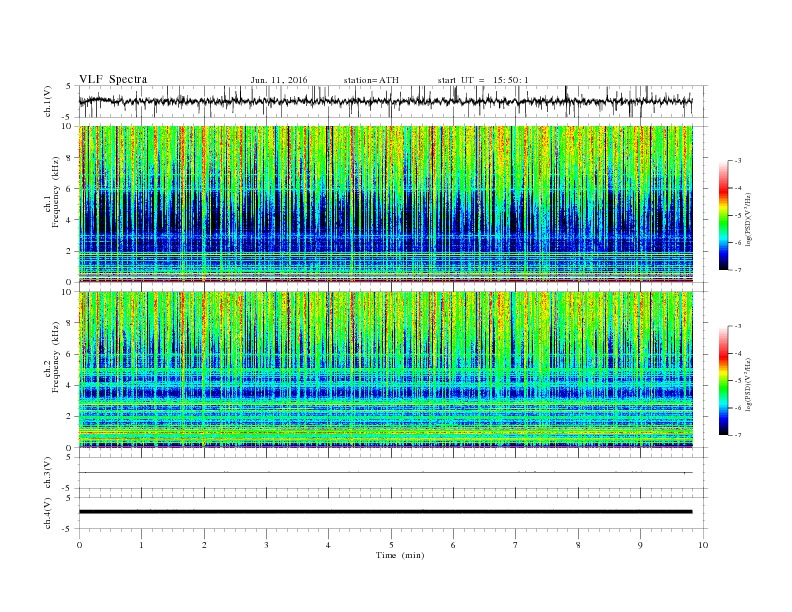This screenshot has height=612, width=792.
Task: Click the "2" kHz tick of ch.2 spectrogram
Action: coord(69,417)
